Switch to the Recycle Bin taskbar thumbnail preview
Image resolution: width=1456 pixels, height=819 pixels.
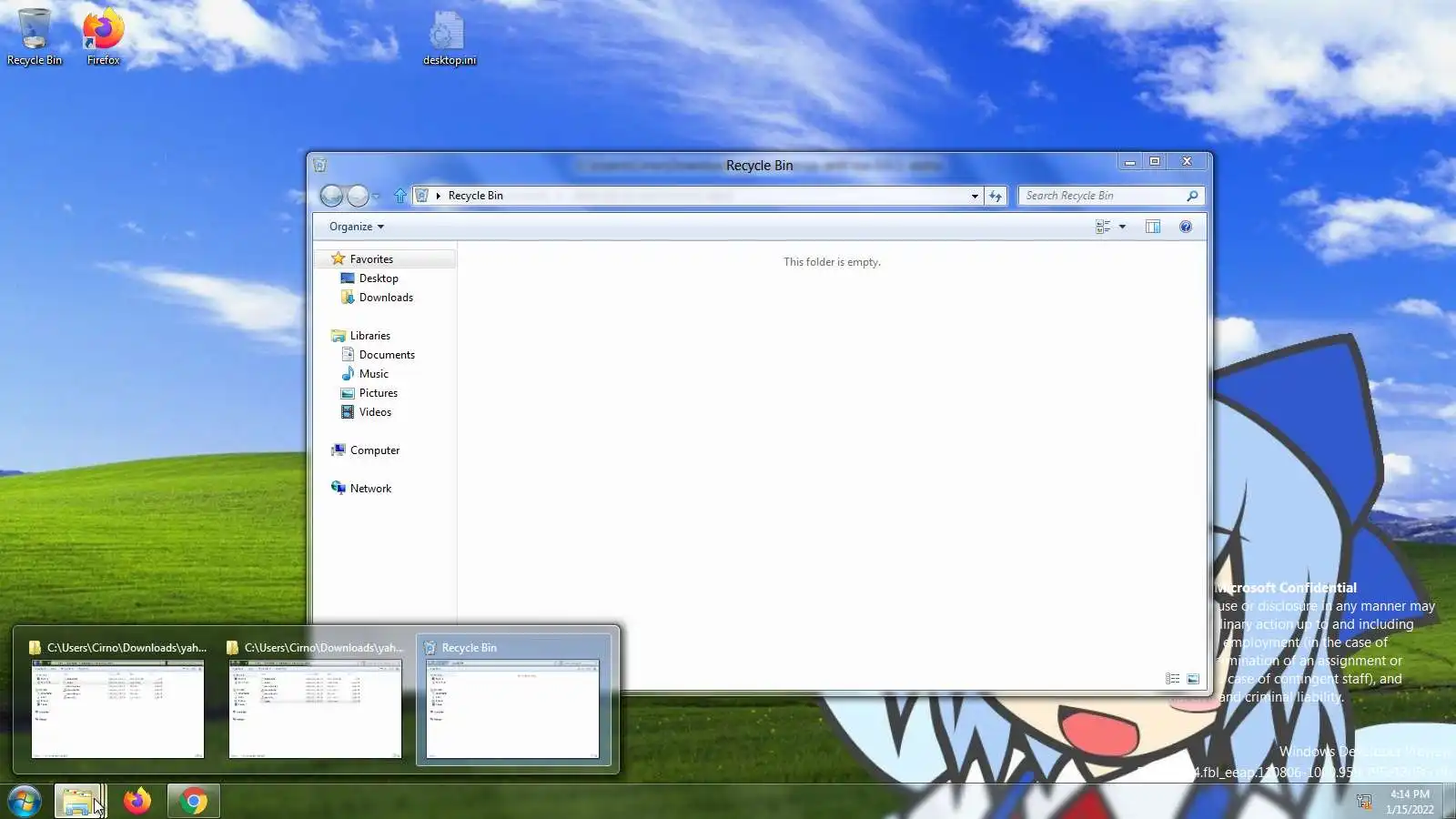(x=513, y=700)
